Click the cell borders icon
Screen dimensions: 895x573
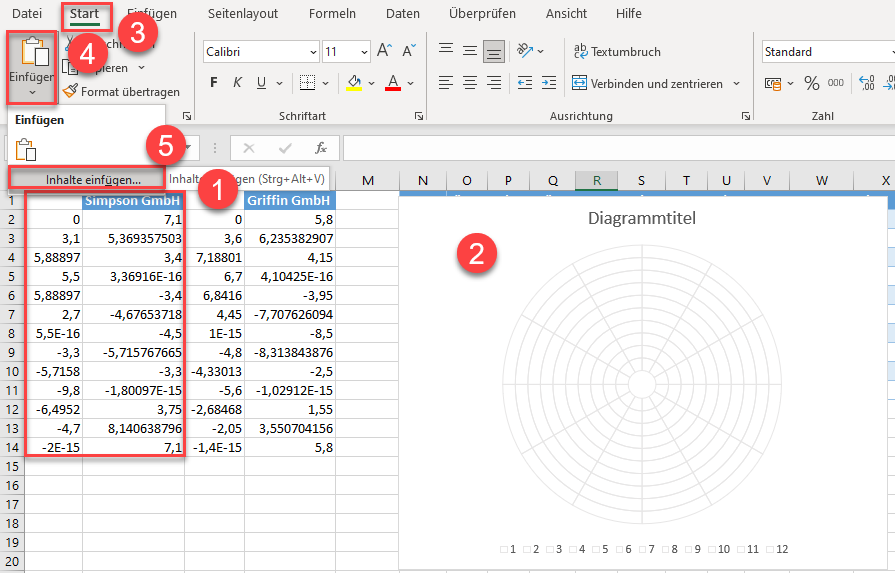(x=308, y=83)
